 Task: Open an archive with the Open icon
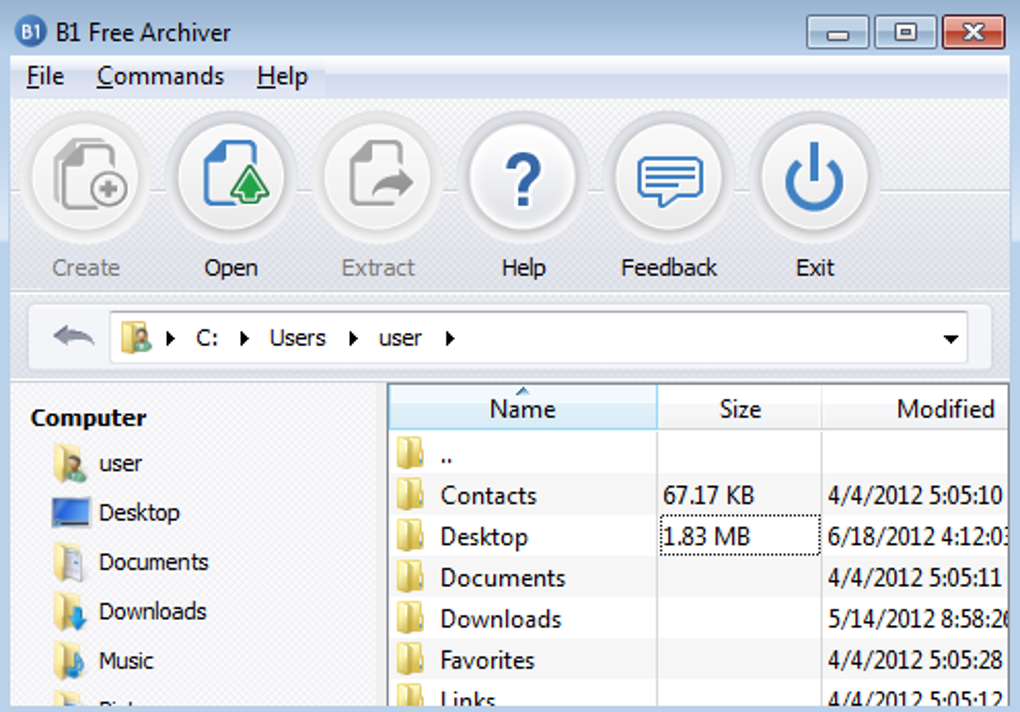coord(232,177)
